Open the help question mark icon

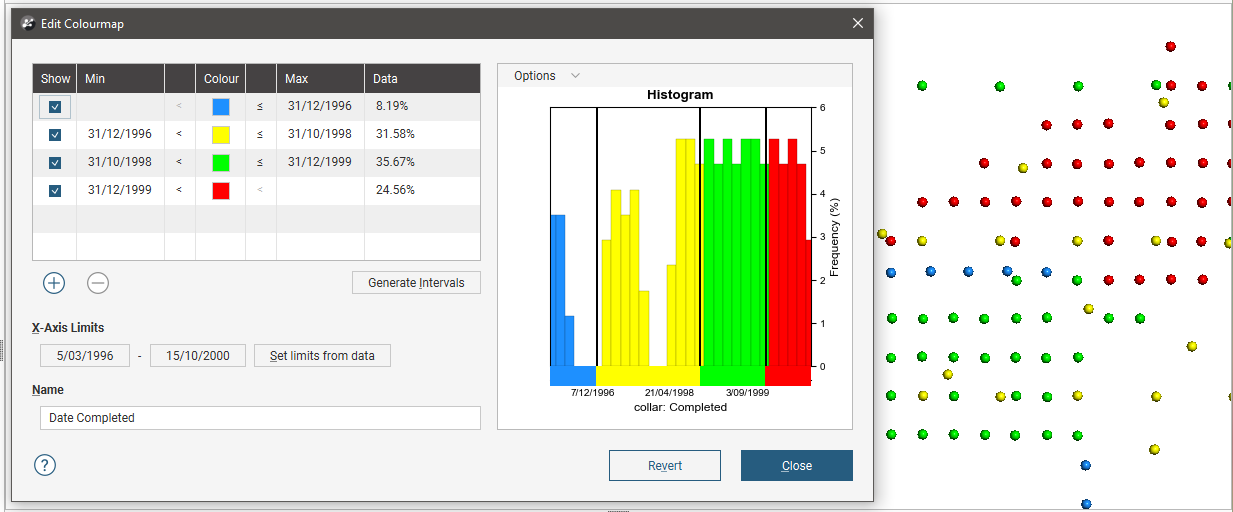[45, 465]
